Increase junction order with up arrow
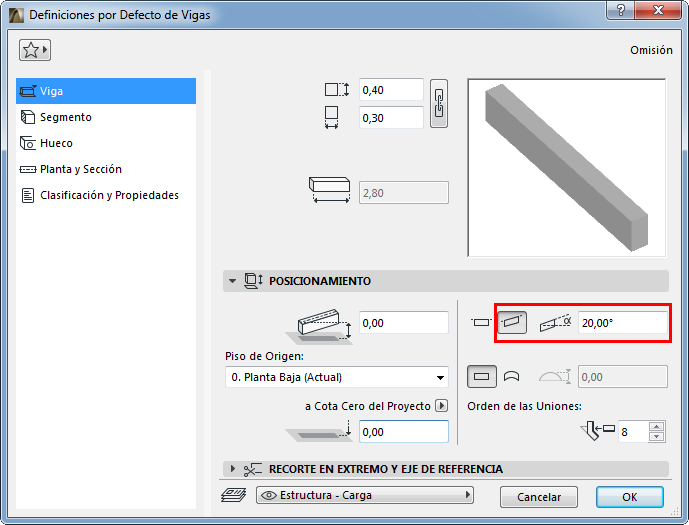 point(656,427)
